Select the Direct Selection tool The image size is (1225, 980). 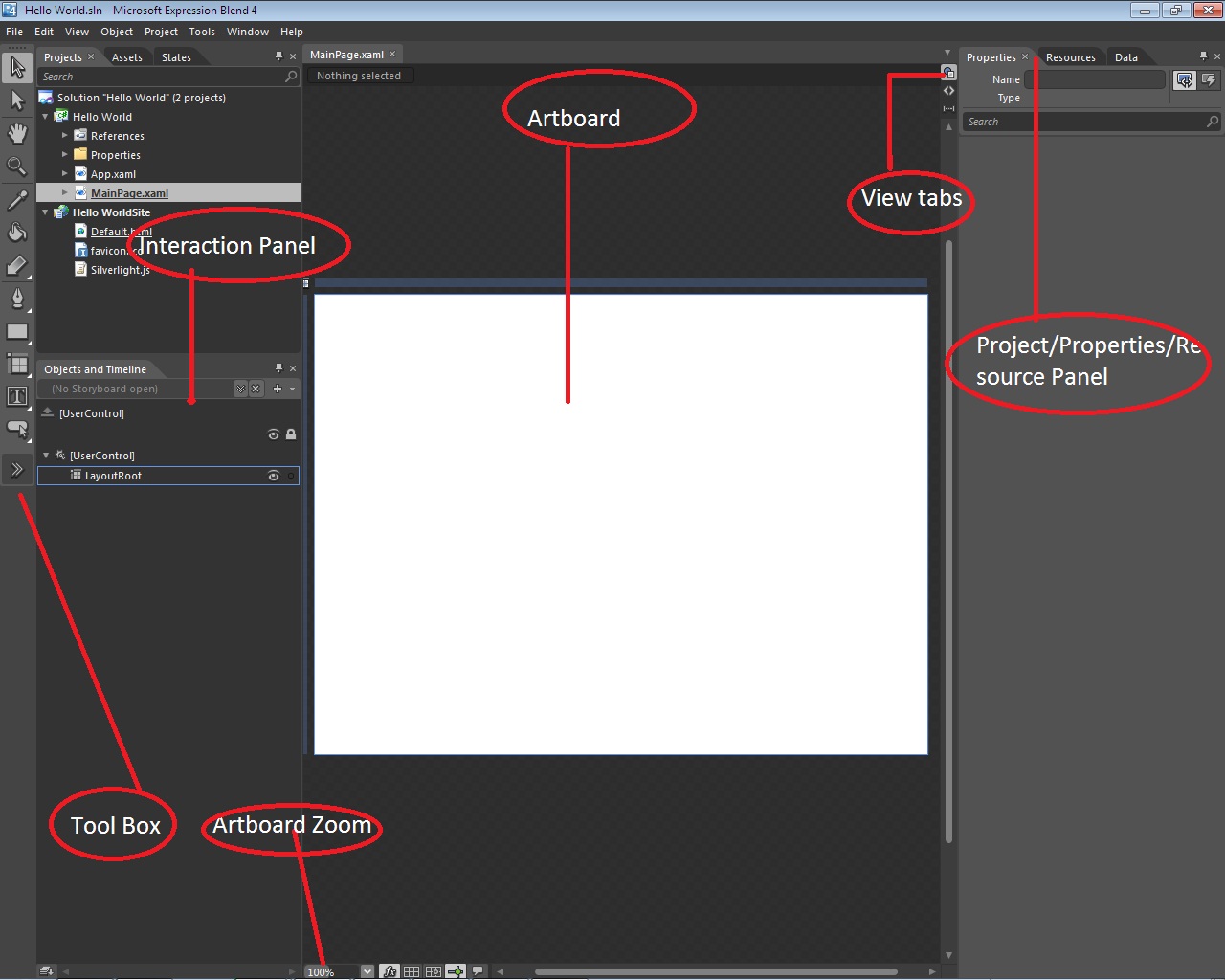pos(17,100)
